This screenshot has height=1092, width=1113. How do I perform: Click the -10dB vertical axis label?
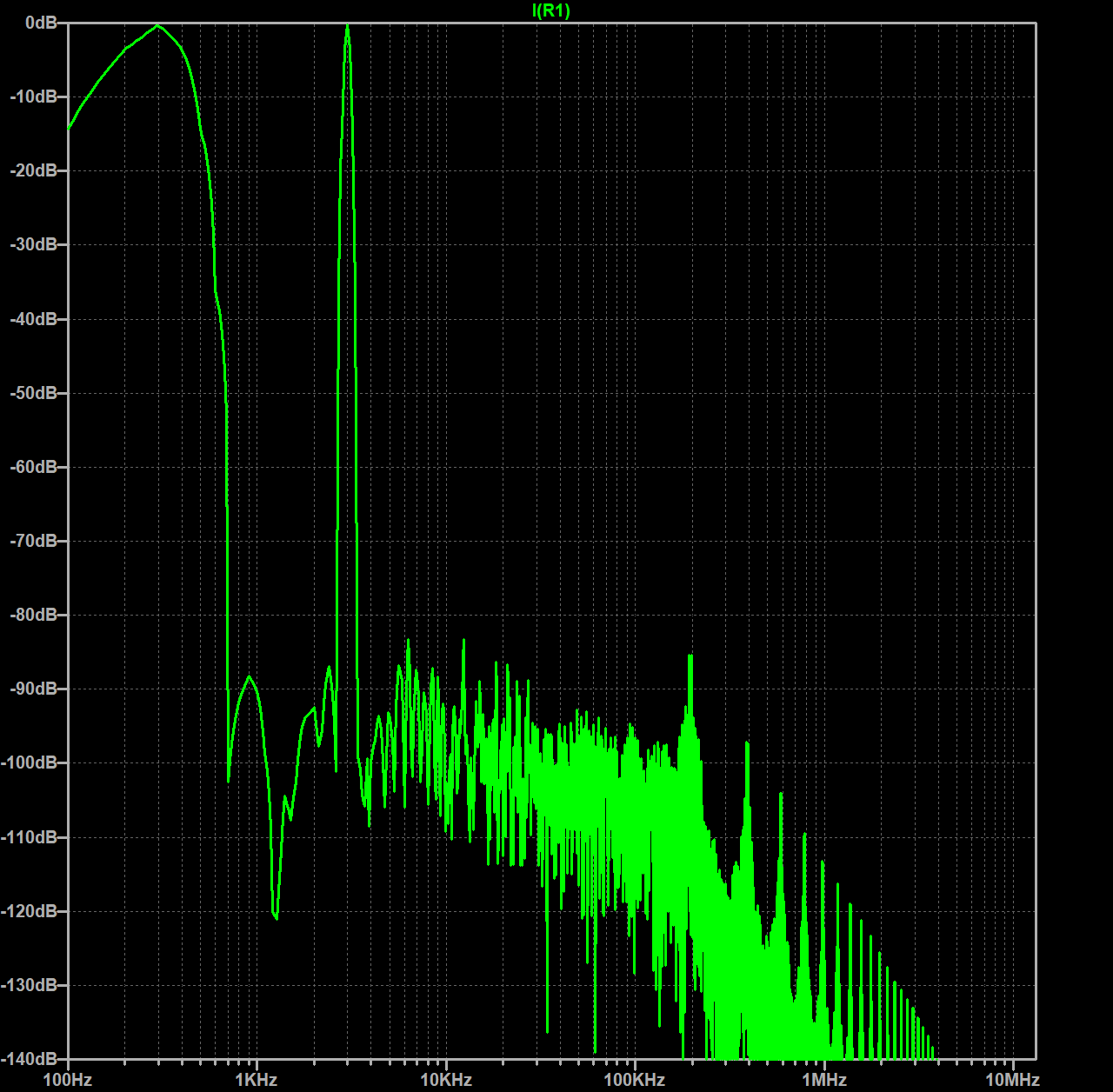click(x=34, y=97)
